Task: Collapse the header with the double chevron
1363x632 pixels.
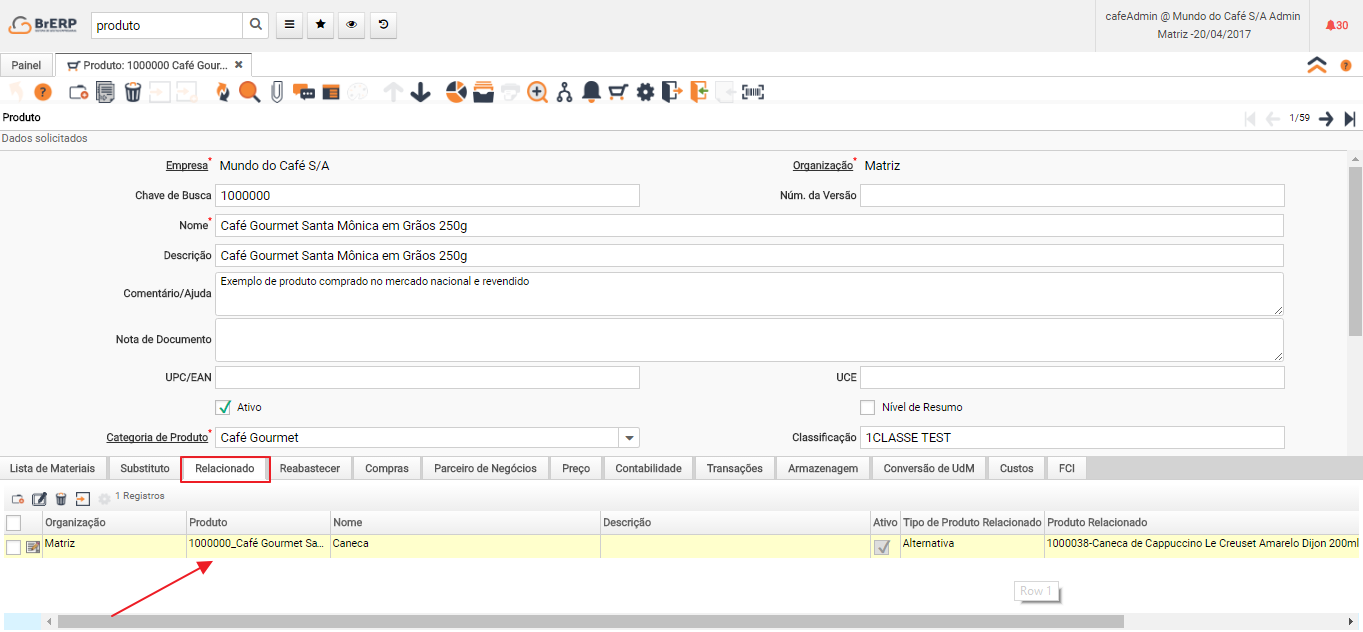Action: click(x=1317, y=65)
